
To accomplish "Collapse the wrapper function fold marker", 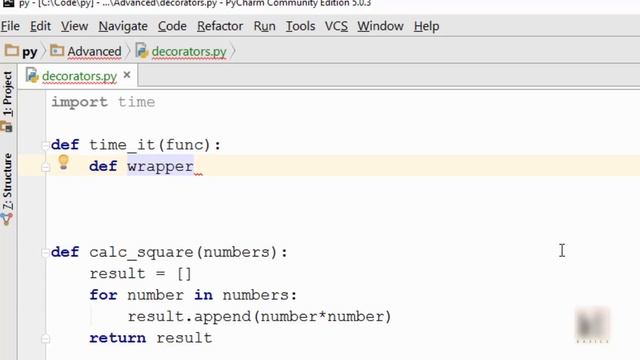I will pos(45,167).
